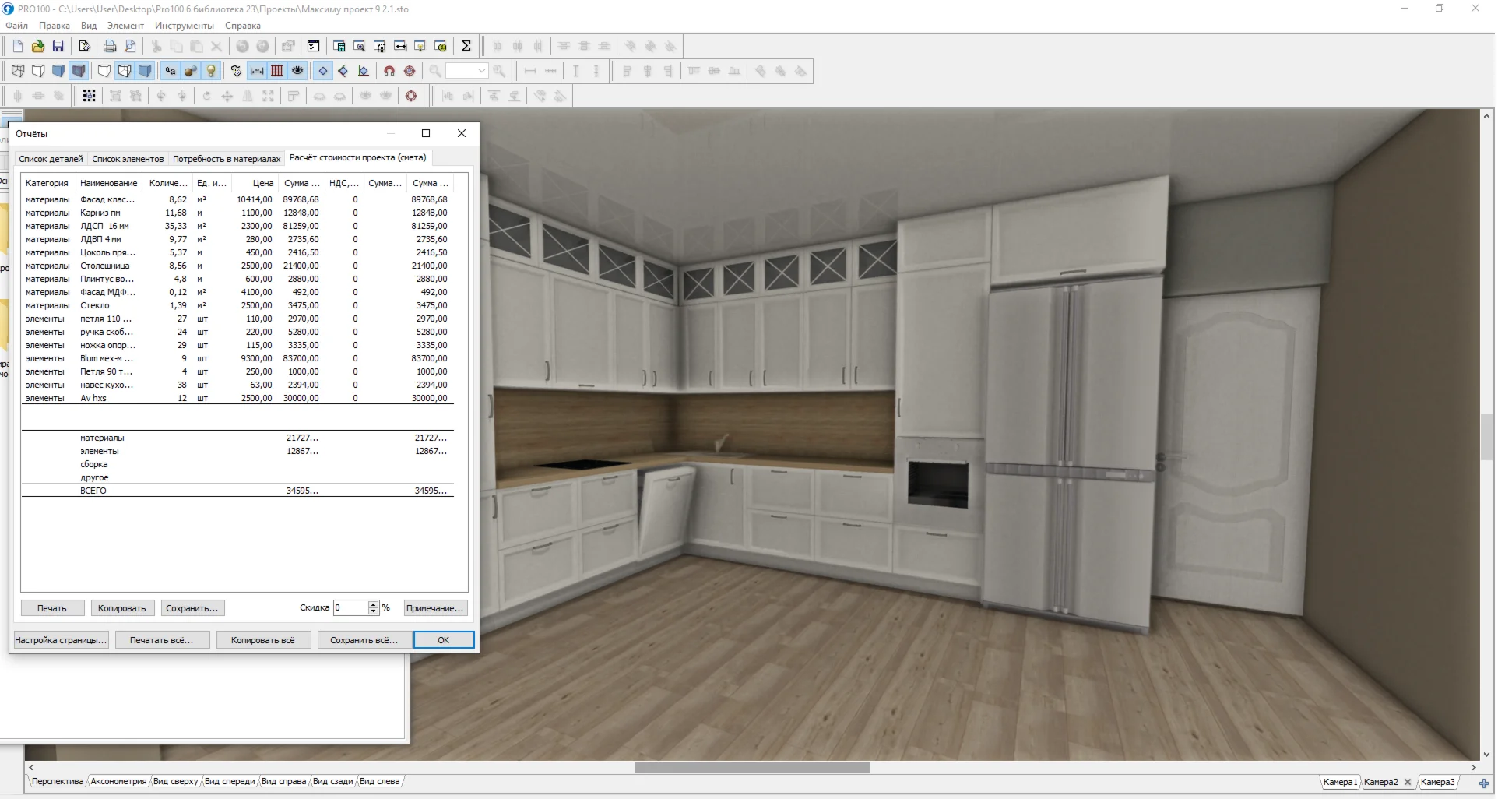
Task: Open the zoom level dropdown
Action: click(x=481, y=72)
